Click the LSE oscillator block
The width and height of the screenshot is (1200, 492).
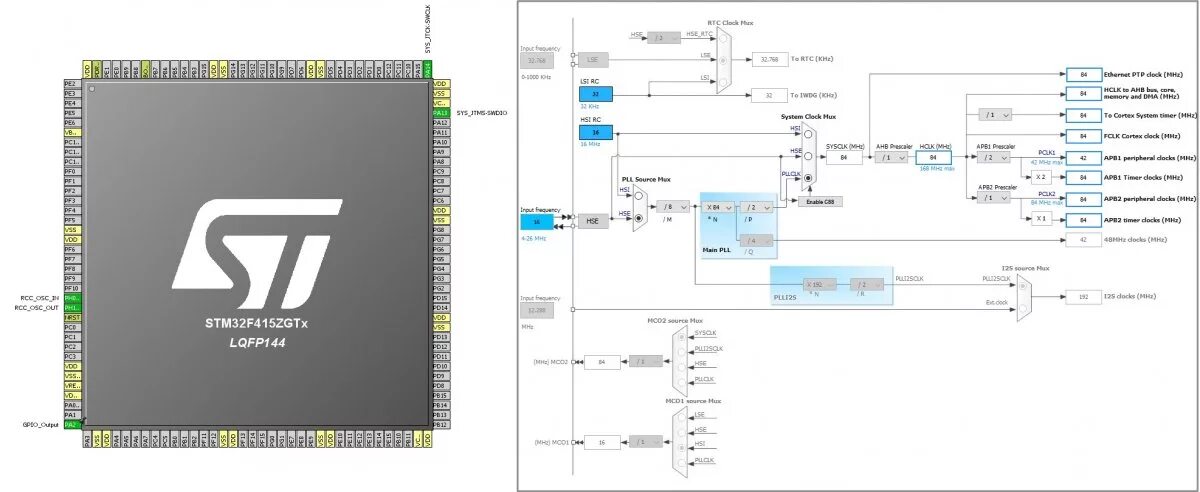[592, 59]
